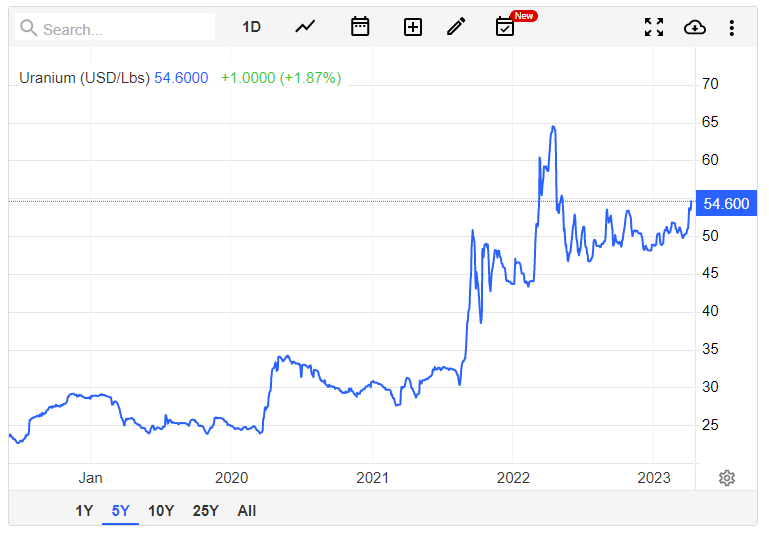Click the Search input field
769x539 pixels.
(115, 27)
